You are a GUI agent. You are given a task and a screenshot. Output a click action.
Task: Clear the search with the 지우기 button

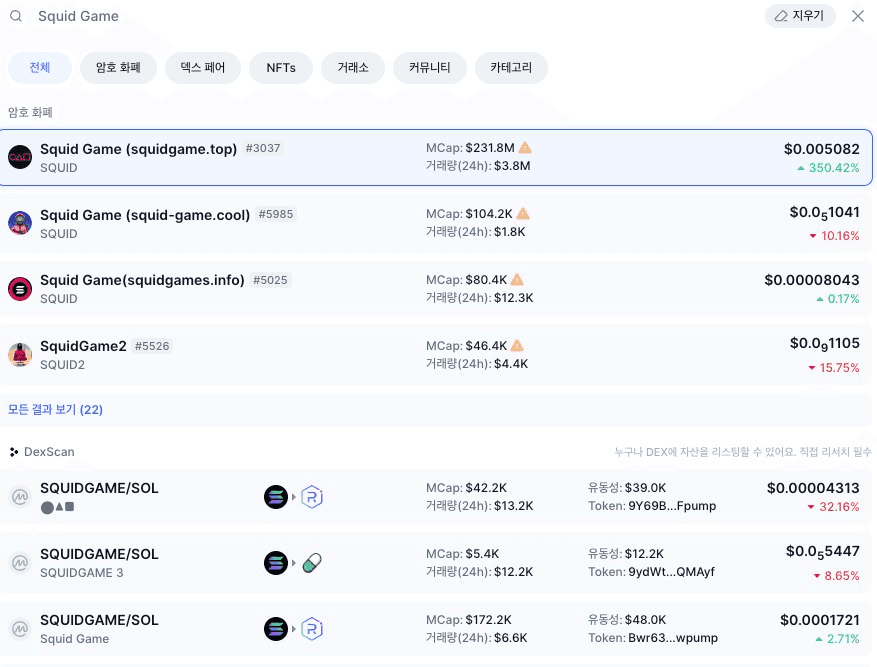800,16
